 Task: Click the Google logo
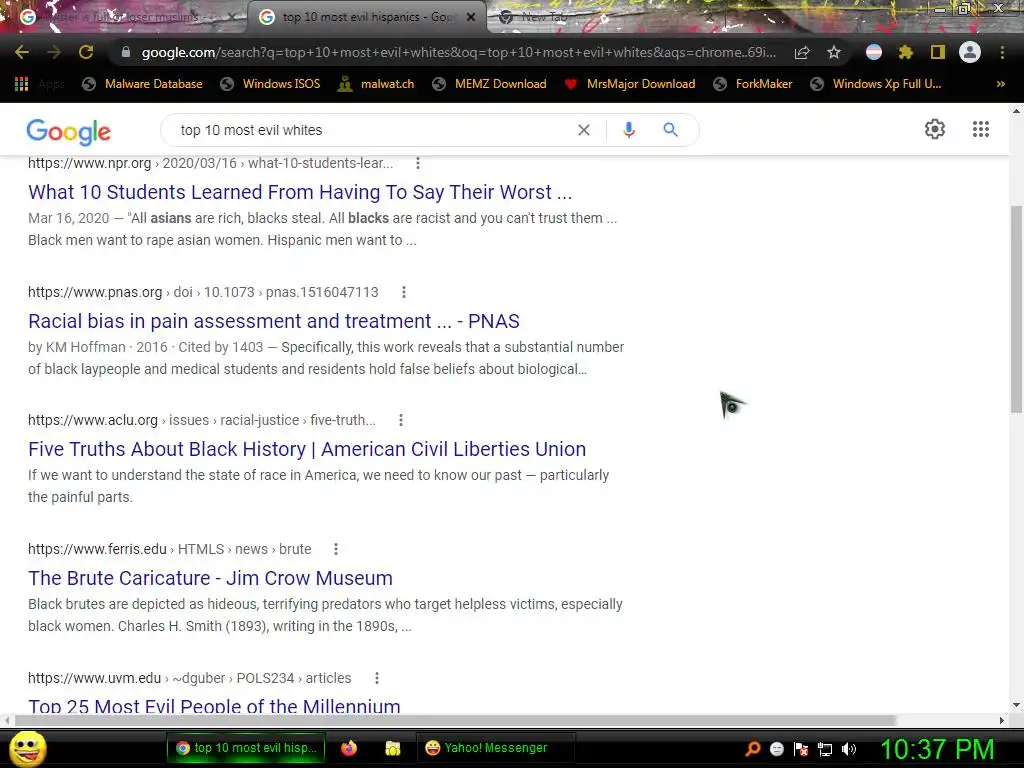tap(69, 131)
